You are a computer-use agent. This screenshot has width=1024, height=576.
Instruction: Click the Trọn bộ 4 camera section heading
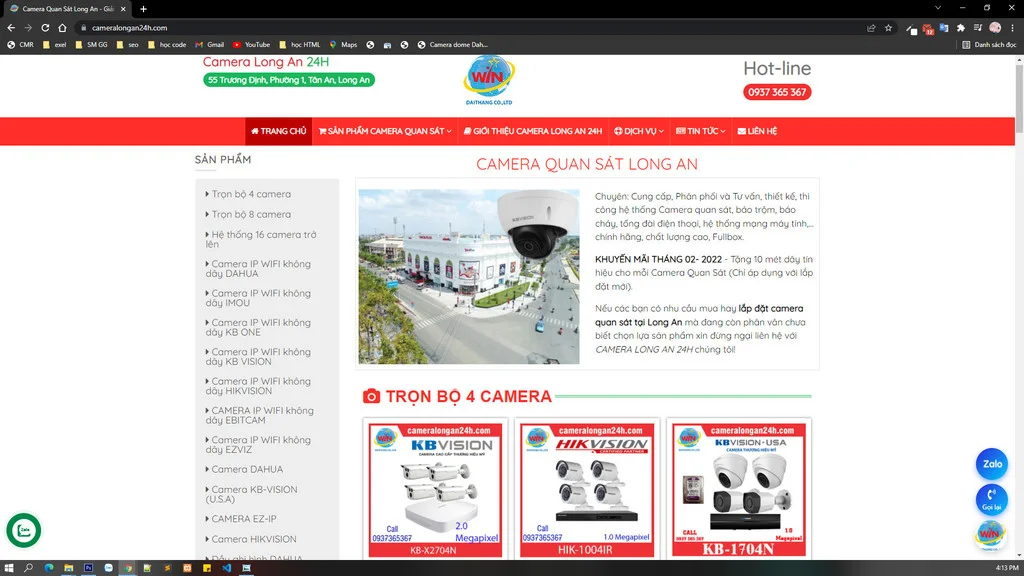click(x=468, y=396)
